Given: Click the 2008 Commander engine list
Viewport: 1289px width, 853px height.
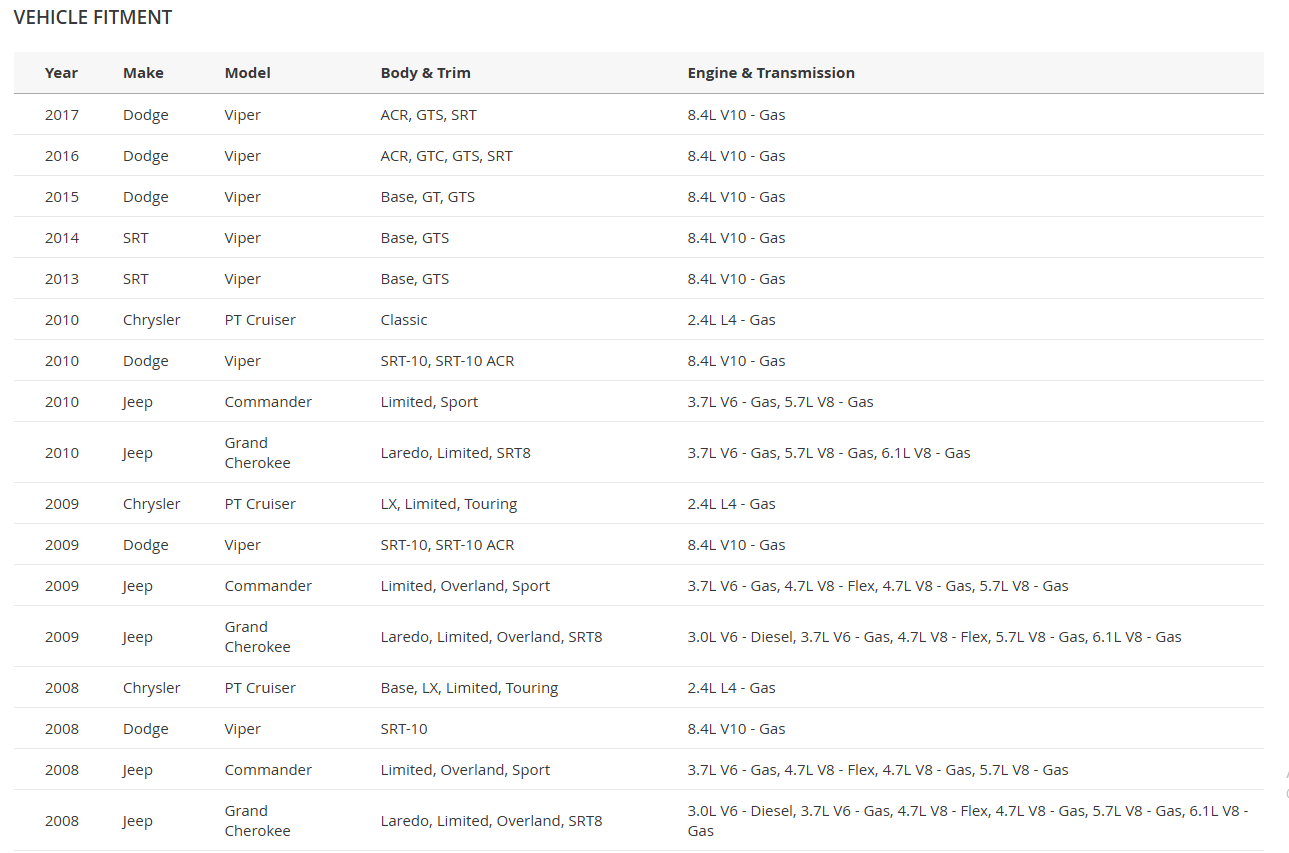Looking at the screenshot, I should click(x=878, y=770).
